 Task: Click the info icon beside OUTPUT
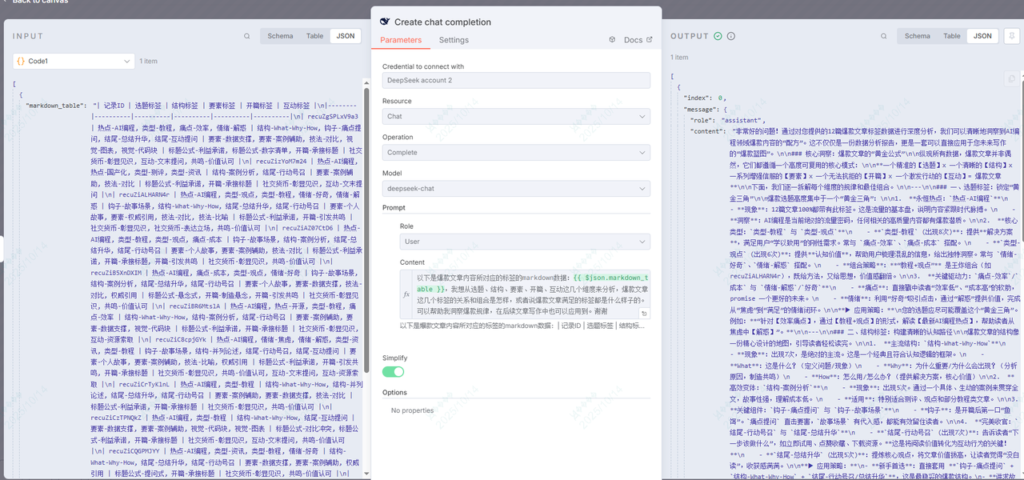point(731,36)
